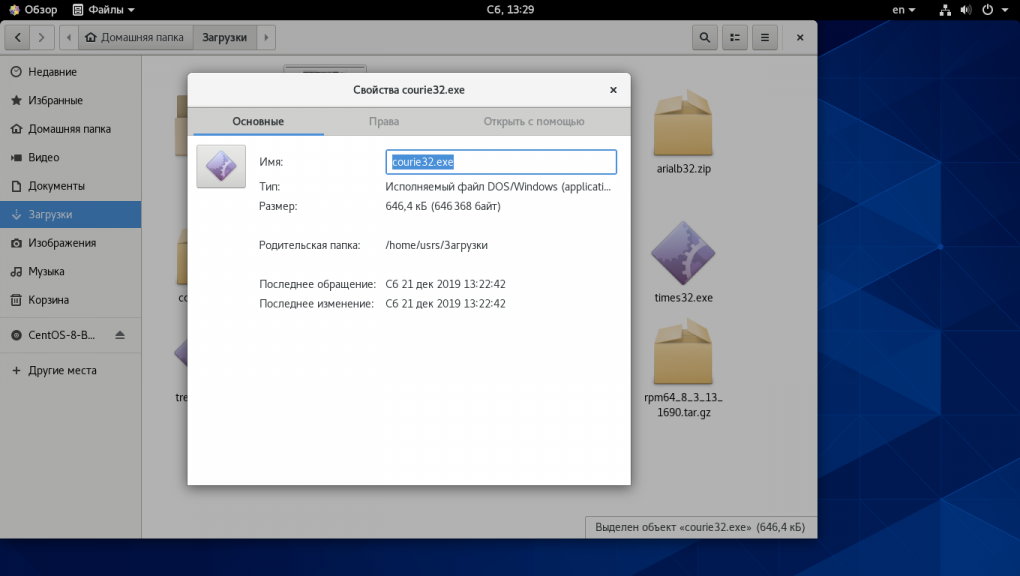Expand the en keyboard layout dropdown
The height and width of the screenshot is (576, 1020).
coord(904,10)
